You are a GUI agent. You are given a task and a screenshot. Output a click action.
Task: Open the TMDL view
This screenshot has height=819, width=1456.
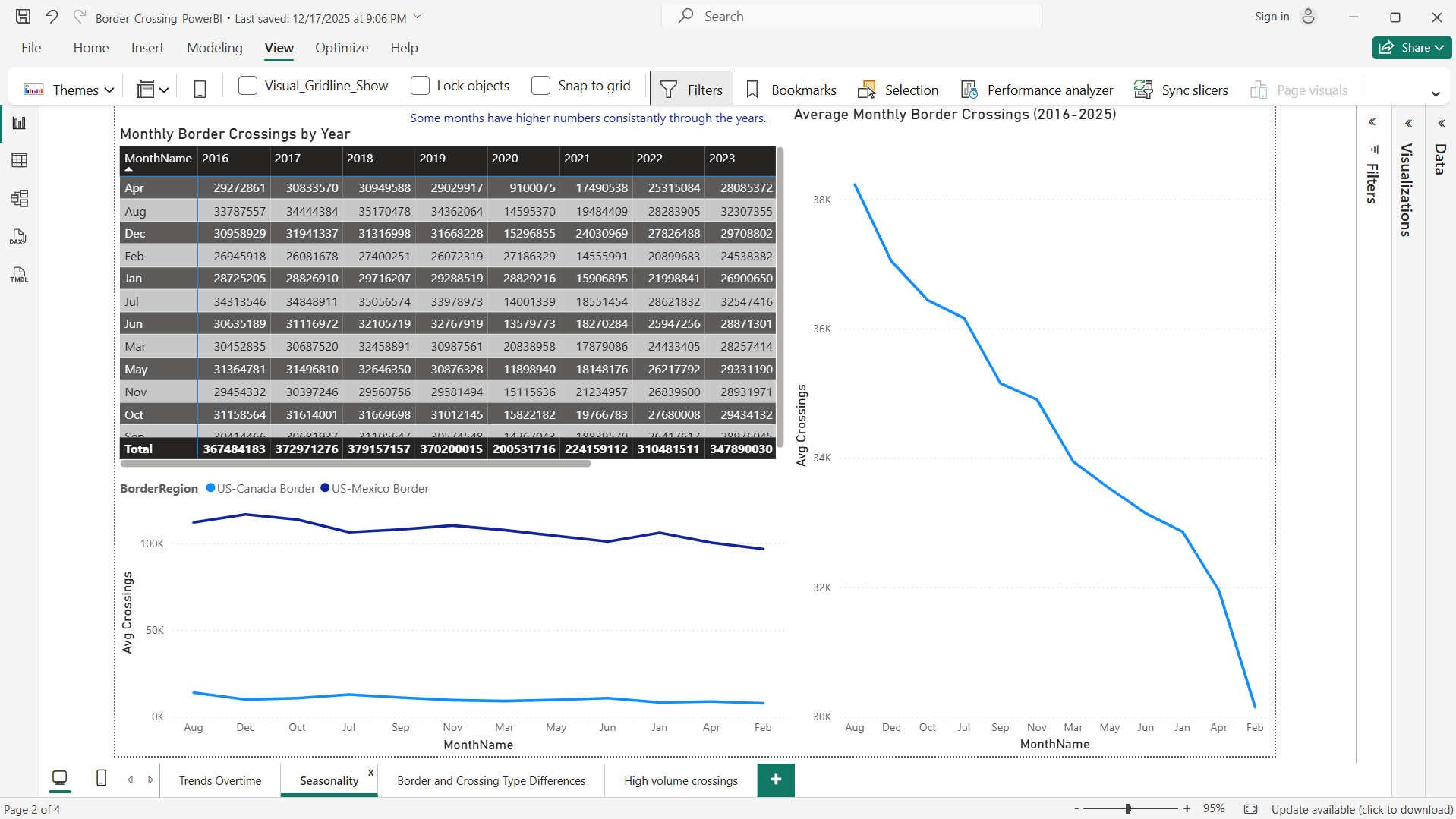tap(20, 275)
